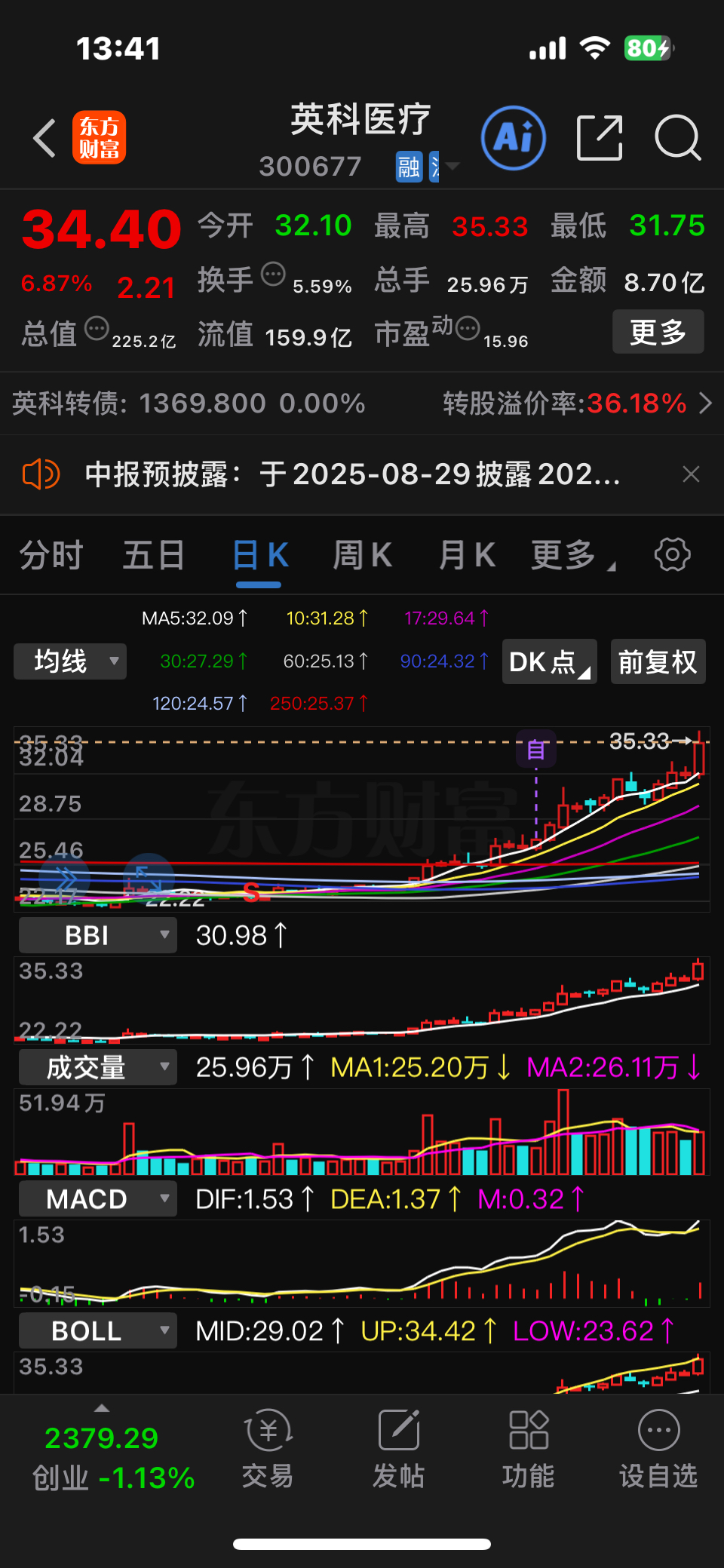Switch to 五日 tab

(x=154, y=556)
